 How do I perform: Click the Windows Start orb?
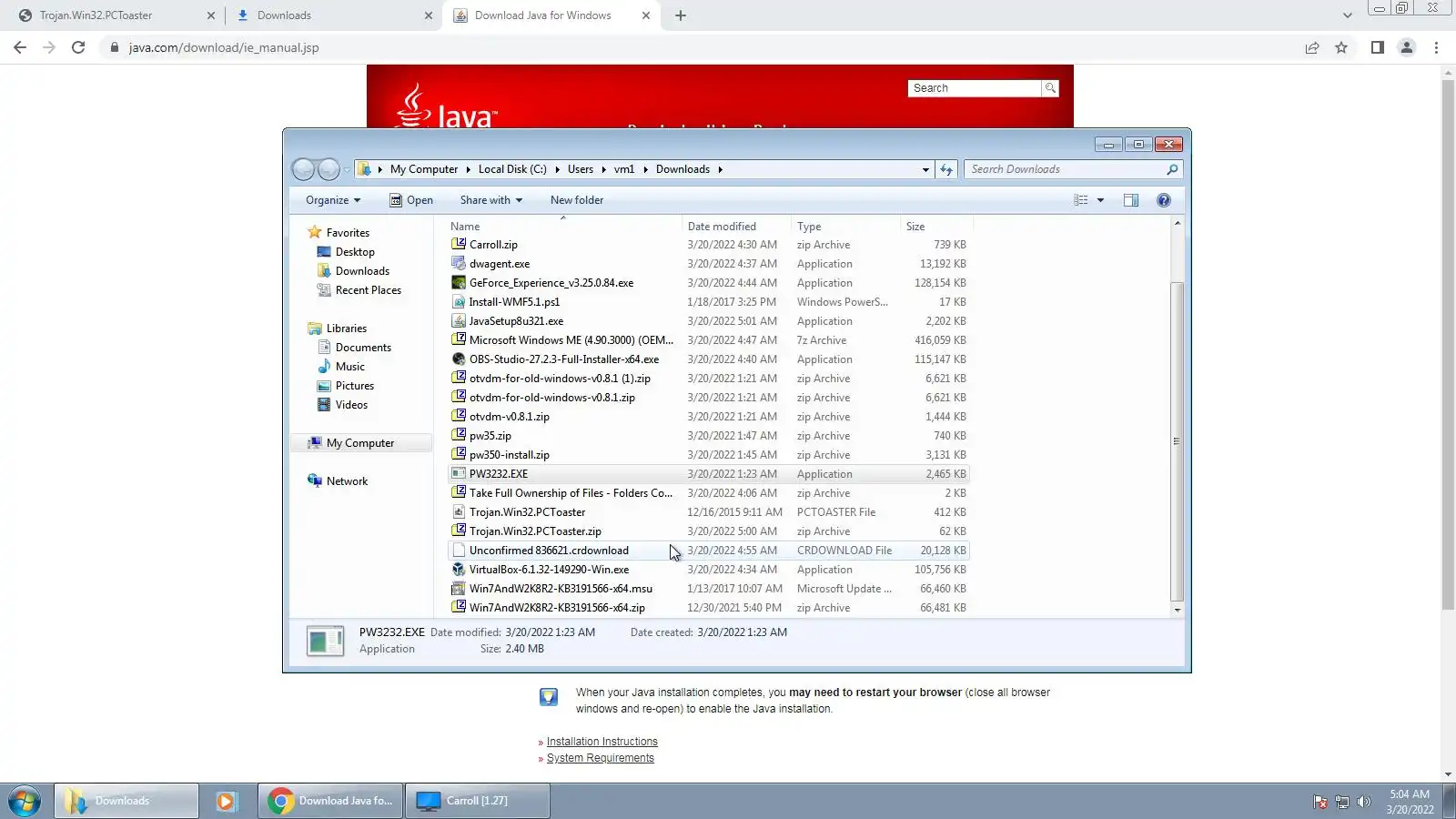pos(25,801)
